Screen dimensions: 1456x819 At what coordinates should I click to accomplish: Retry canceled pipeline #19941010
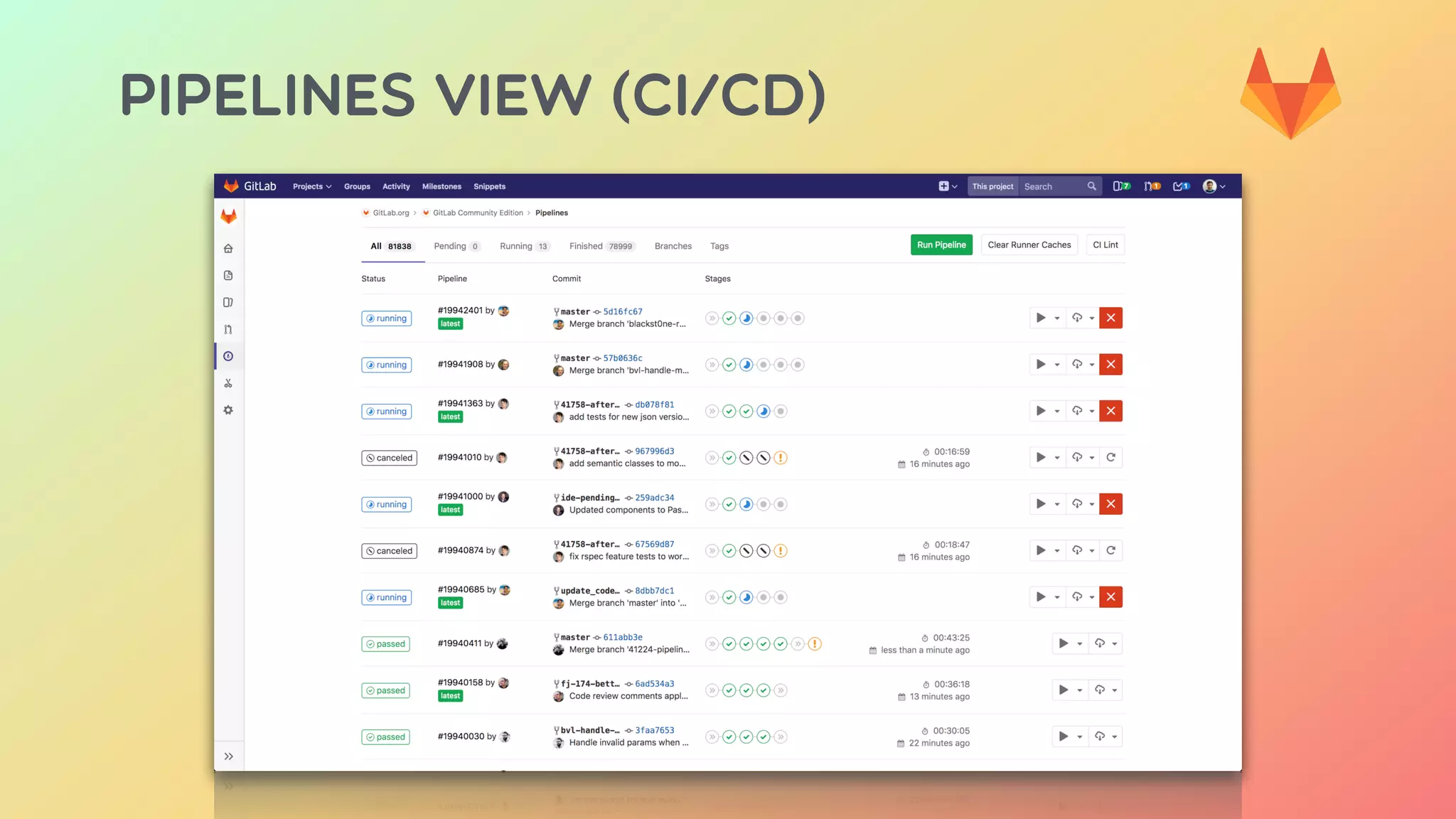coord(1110,457)
